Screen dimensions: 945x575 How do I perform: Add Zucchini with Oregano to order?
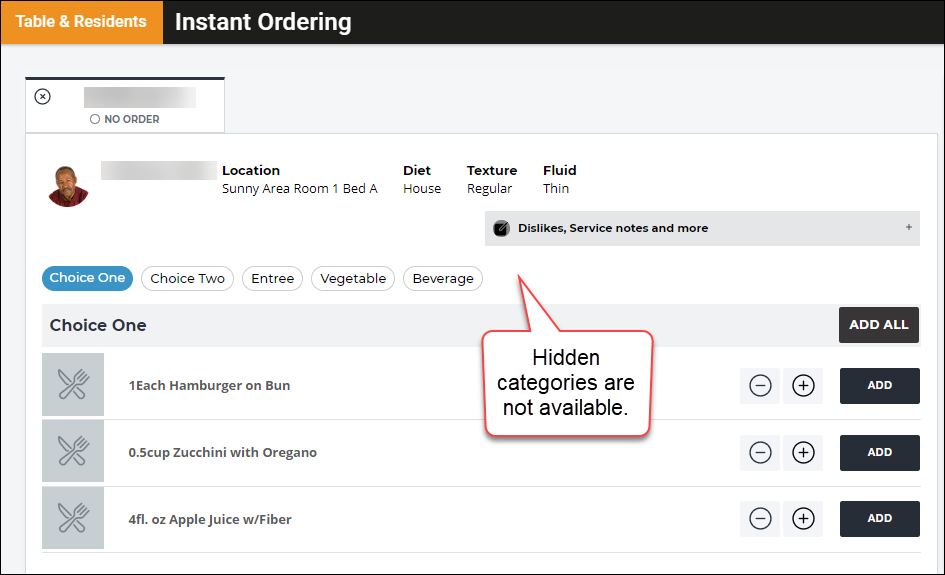(880, 453)
